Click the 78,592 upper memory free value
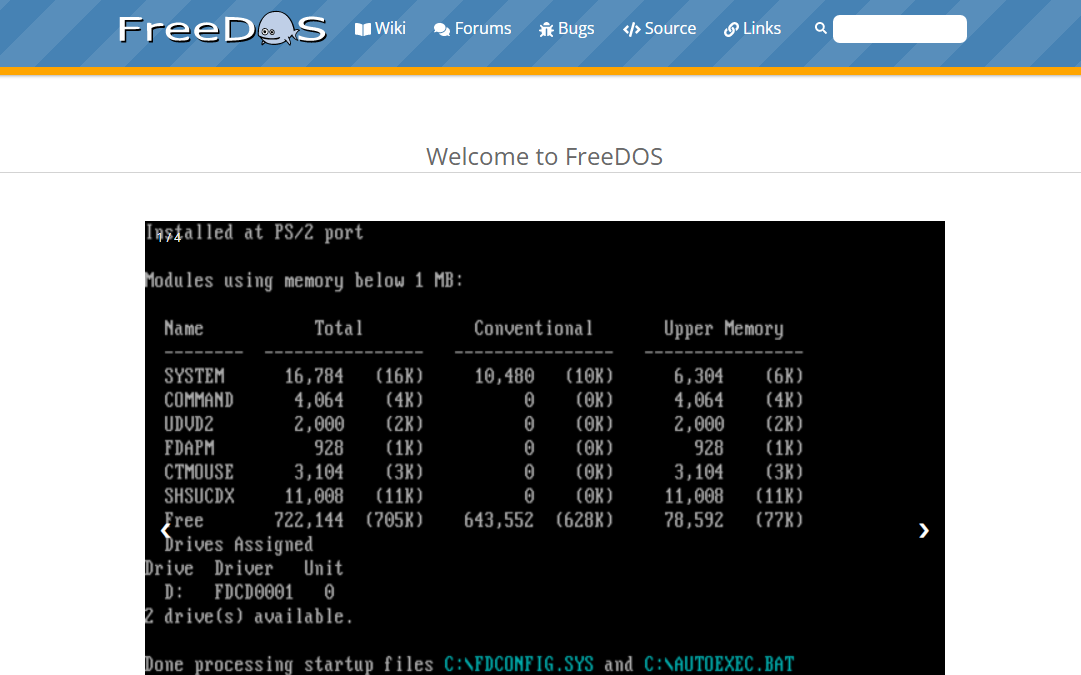 click(694, 521)
